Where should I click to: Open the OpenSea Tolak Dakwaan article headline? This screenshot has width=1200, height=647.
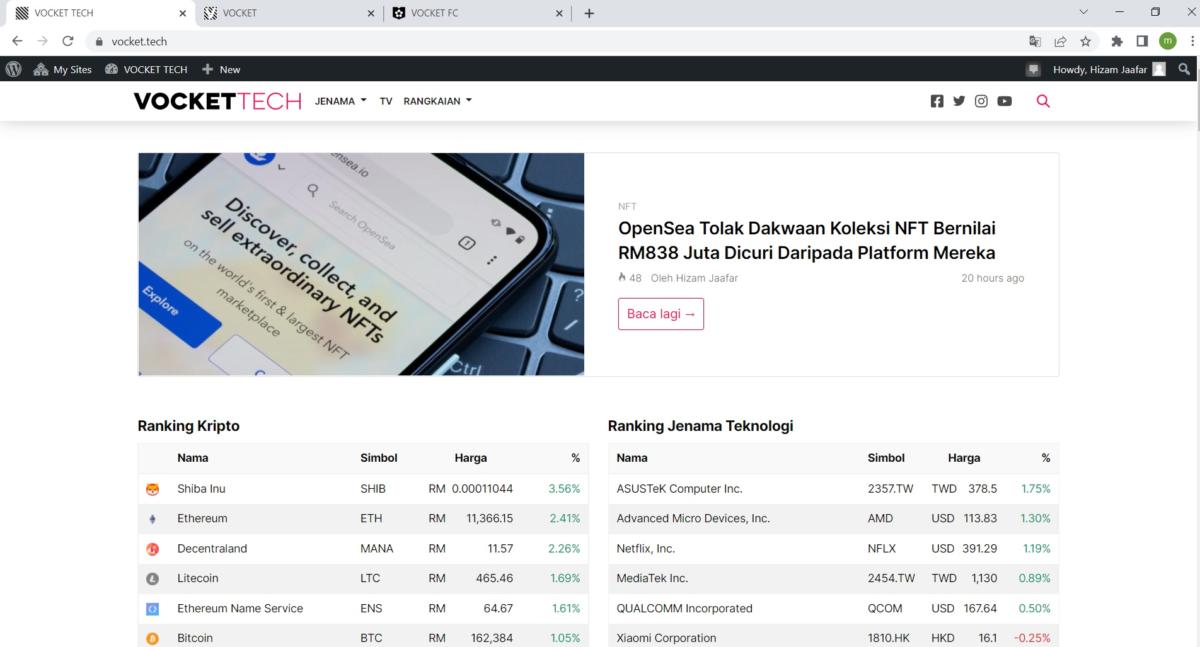(x=807, y=240)
